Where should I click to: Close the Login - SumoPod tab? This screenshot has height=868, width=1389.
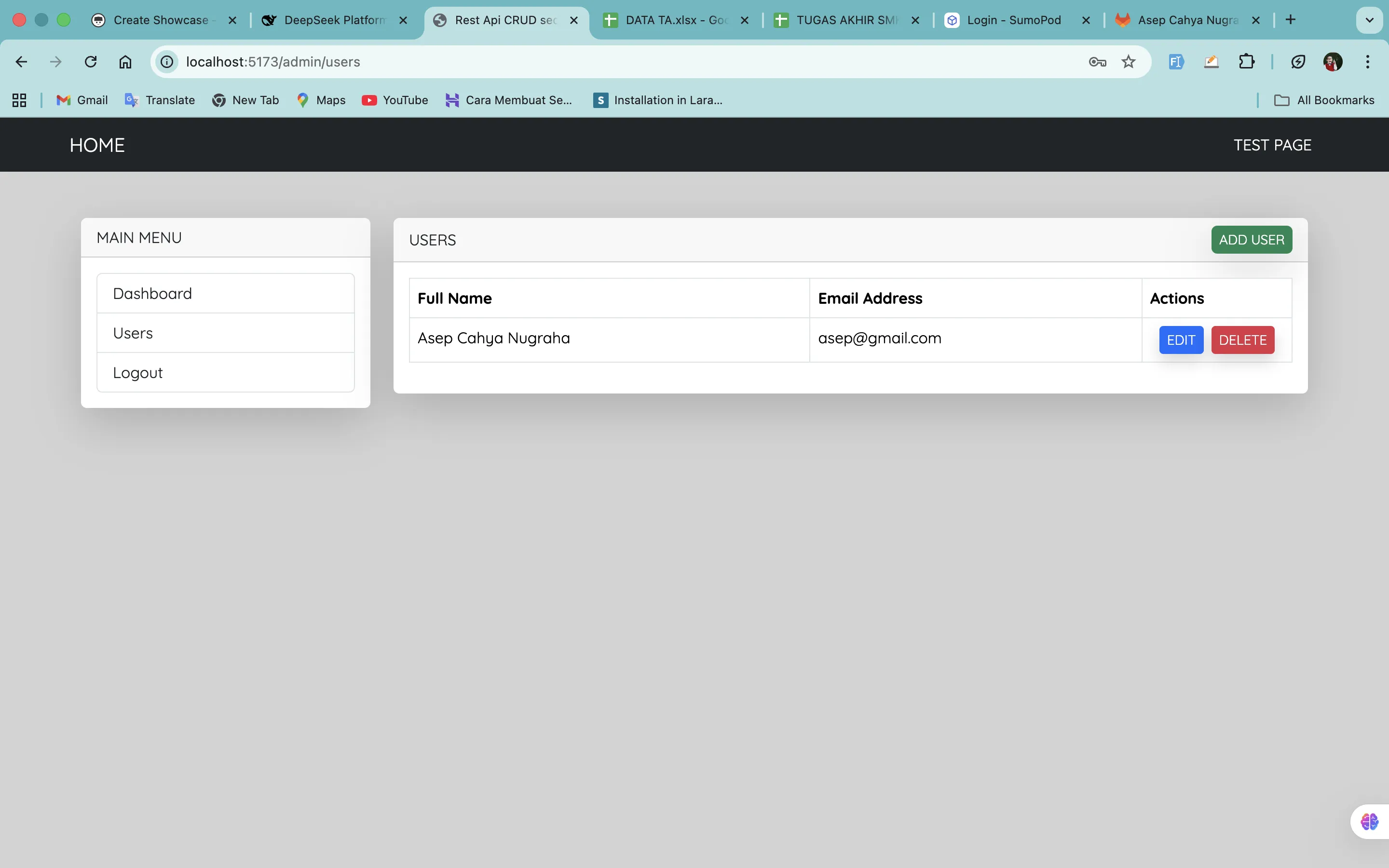[1086, 20]
